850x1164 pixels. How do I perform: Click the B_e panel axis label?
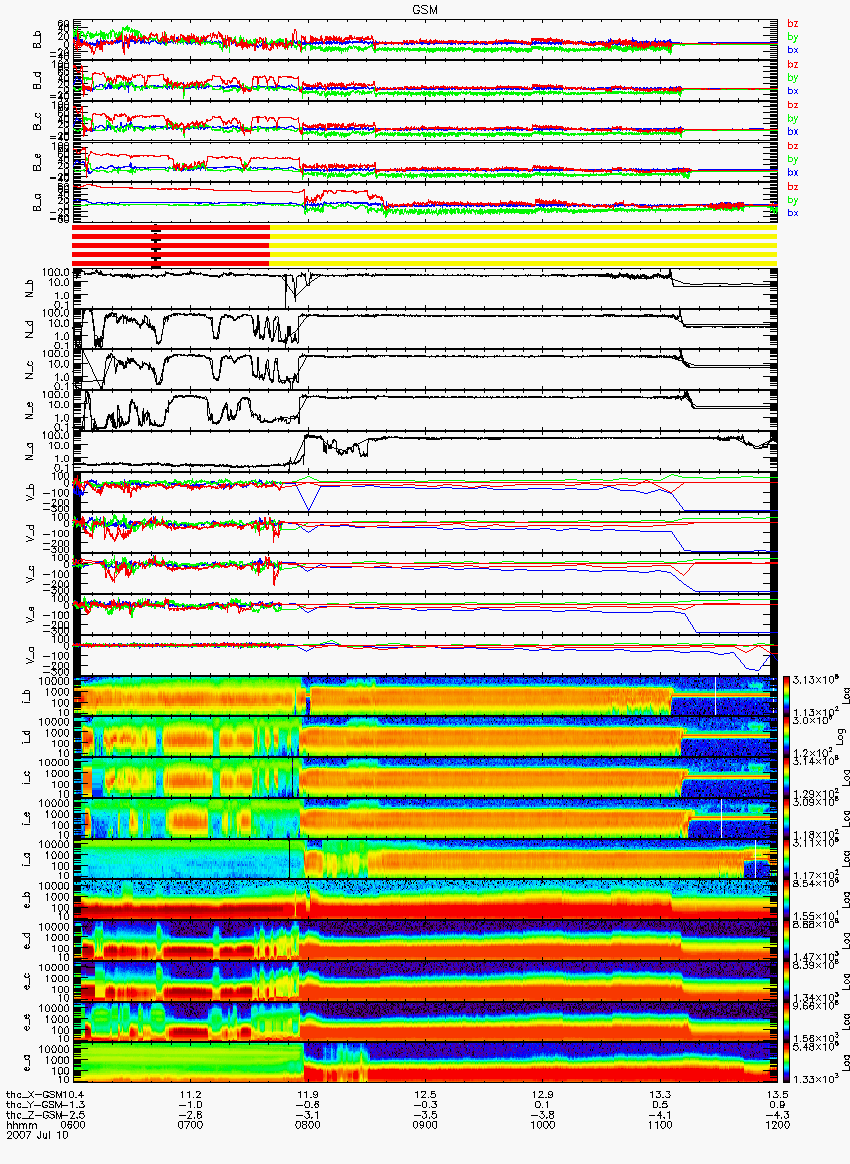(36, 163)
